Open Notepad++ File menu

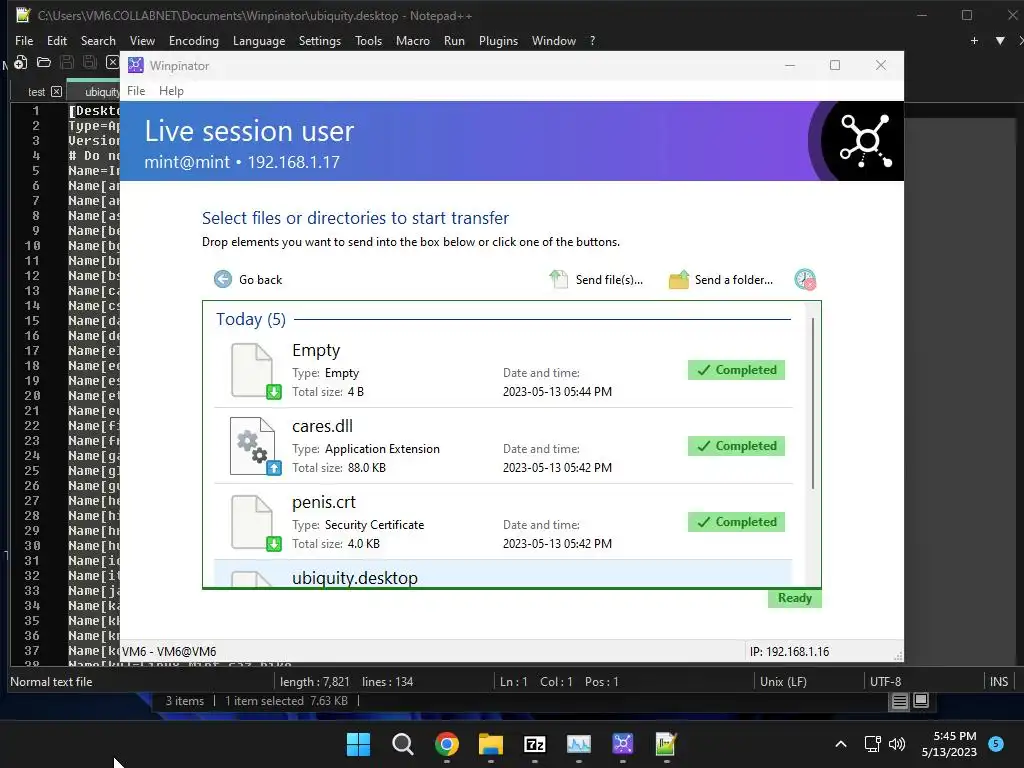click(24, 40)
